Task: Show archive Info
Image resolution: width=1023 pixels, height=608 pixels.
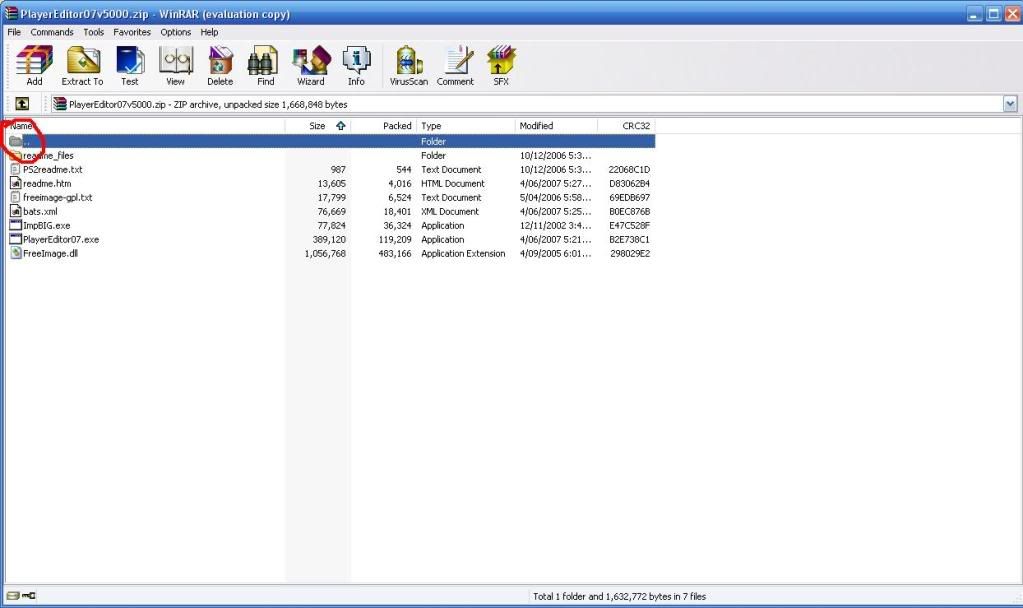Action: (x=356, y=66)
